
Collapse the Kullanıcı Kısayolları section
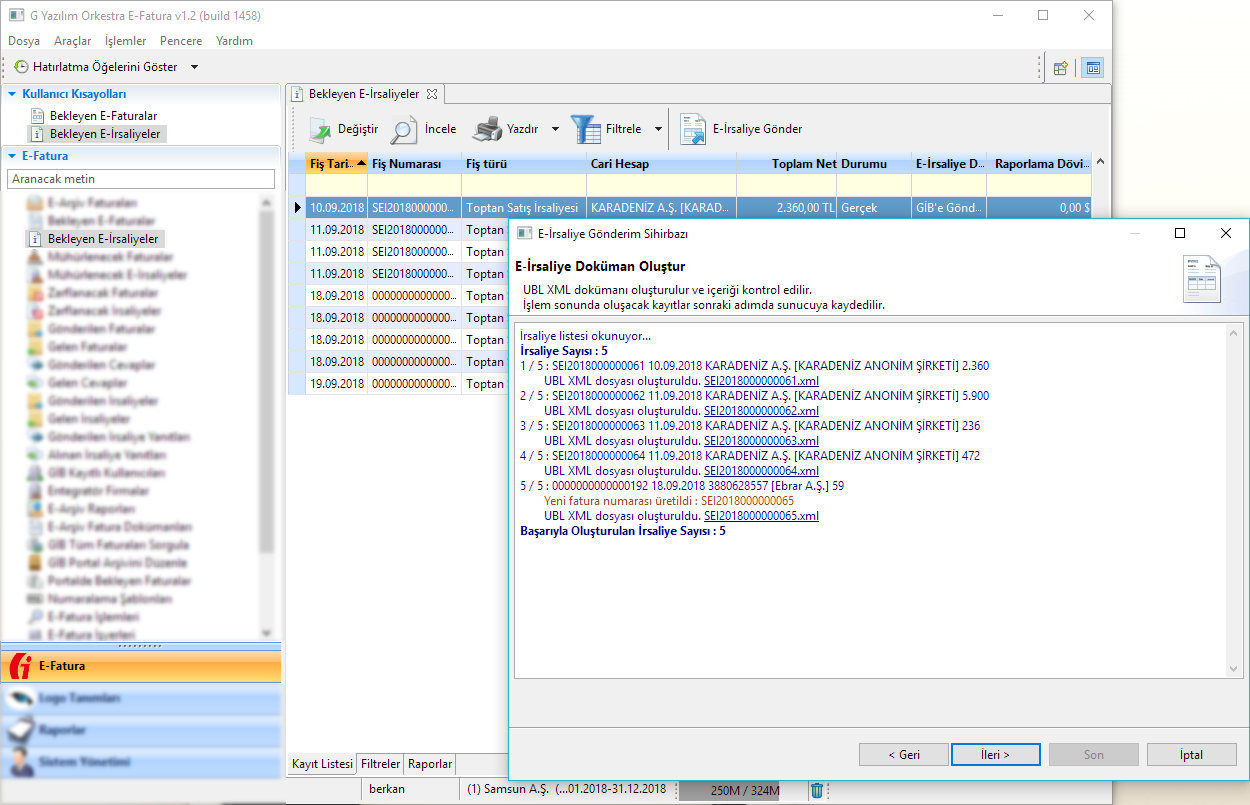(x=12, y=94)
